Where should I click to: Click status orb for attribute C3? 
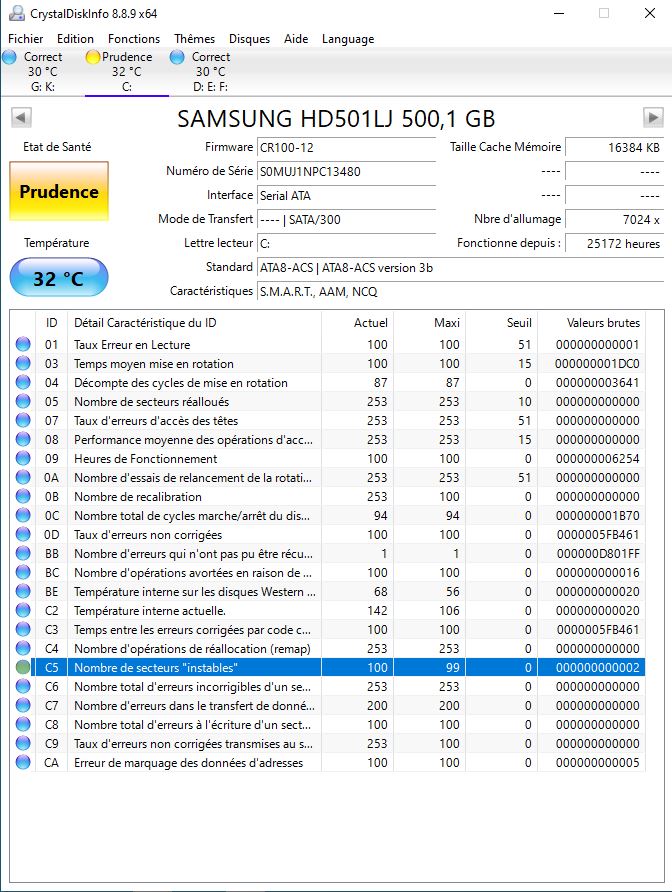23,629
